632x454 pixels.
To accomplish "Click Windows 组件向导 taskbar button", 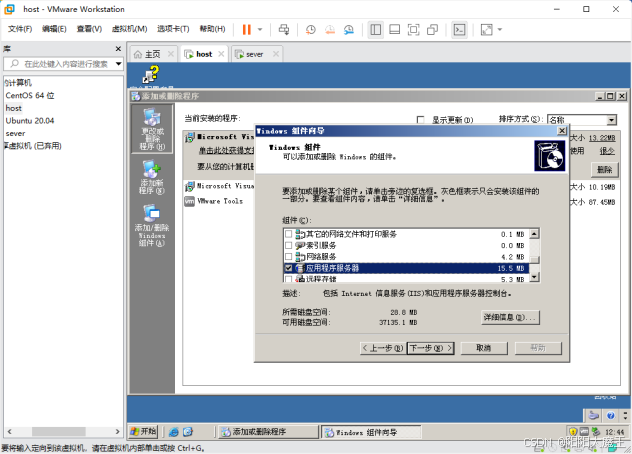I will [x=372, y=432].
